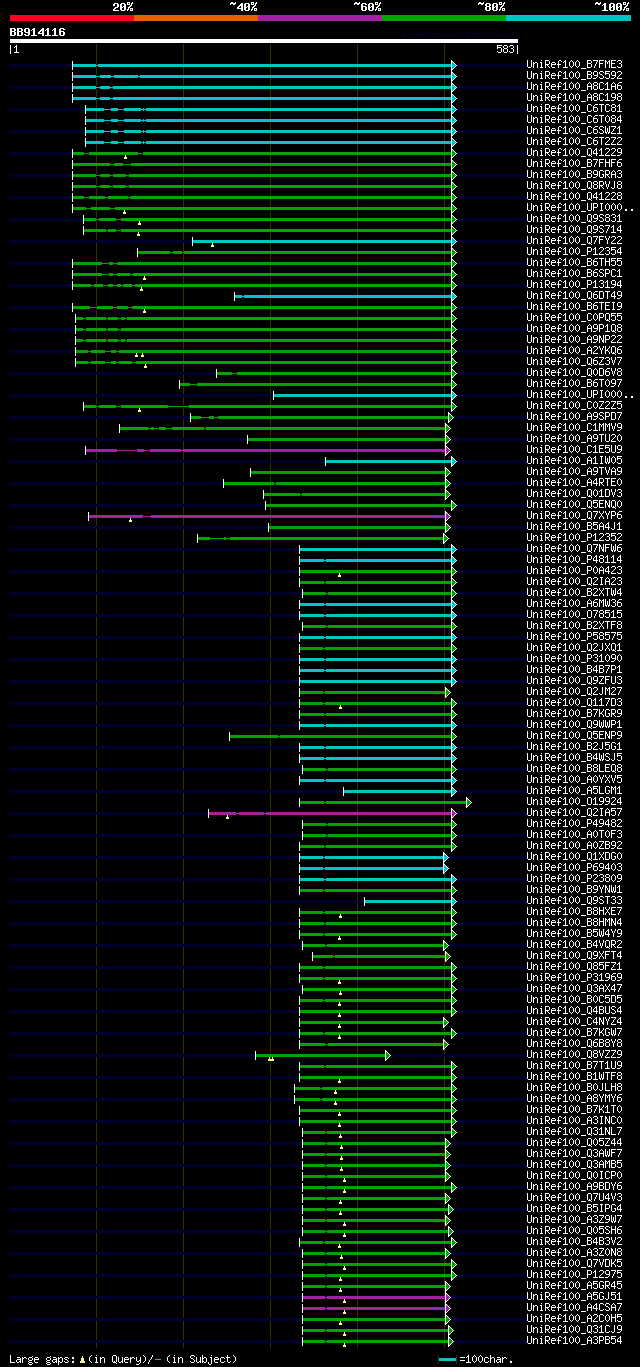Image resolution: width=640 pixels, height=1367 pixels.
Task: Open UniRef100_P58575 entry
Action: 574,637
